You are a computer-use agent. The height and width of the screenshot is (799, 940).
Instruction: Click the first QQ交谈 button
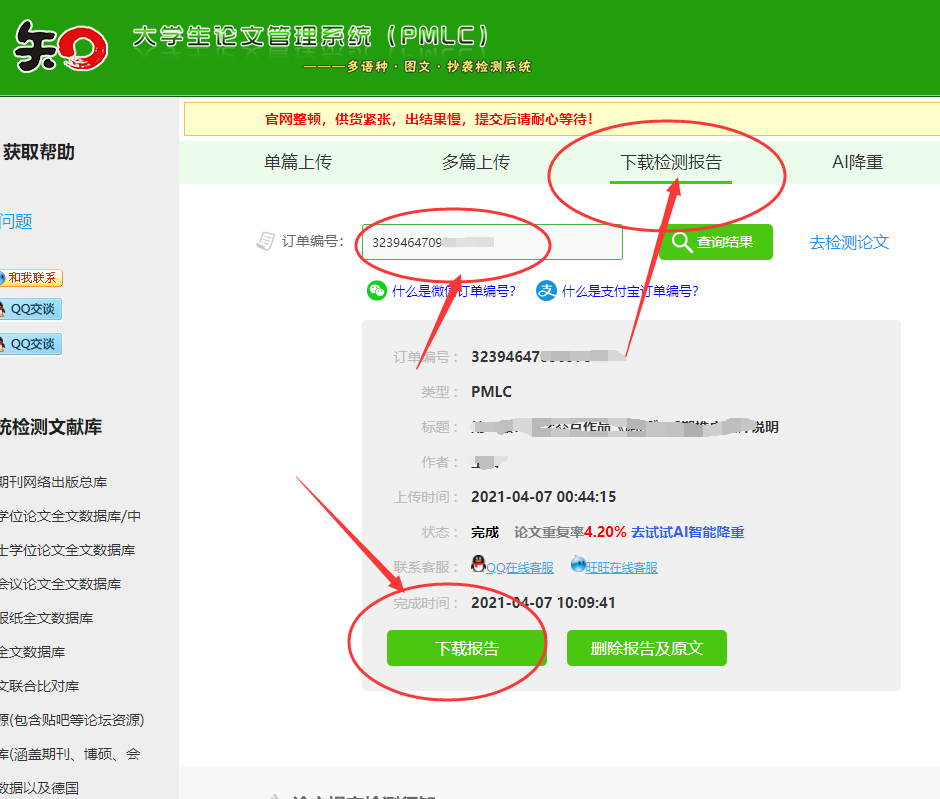click(x=31, y=309)
